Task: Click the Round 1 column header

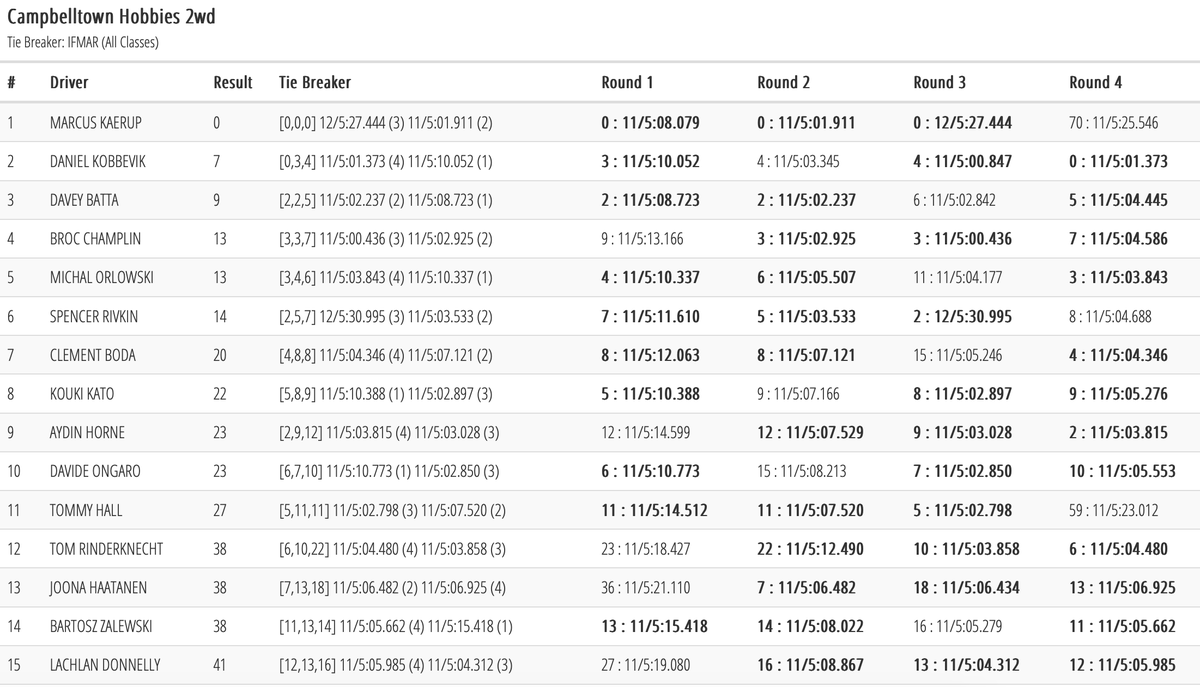Action: point(627,82)
